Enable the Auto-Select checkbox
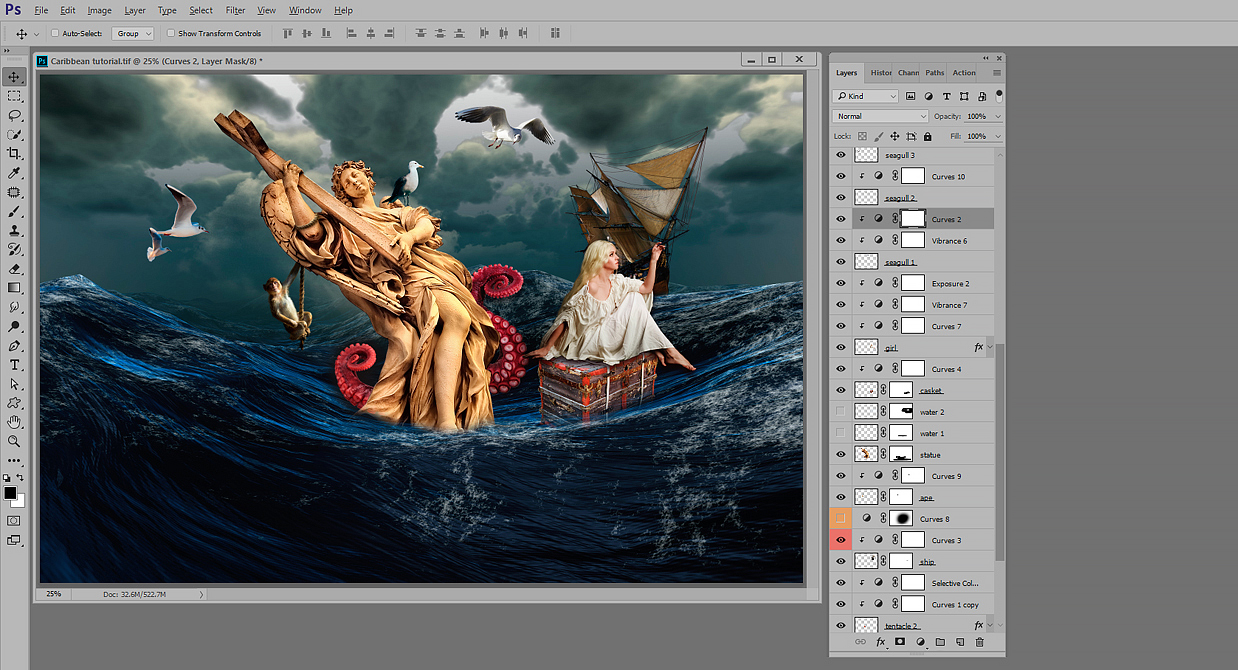 pyautogui.click(x=55, y=33)
